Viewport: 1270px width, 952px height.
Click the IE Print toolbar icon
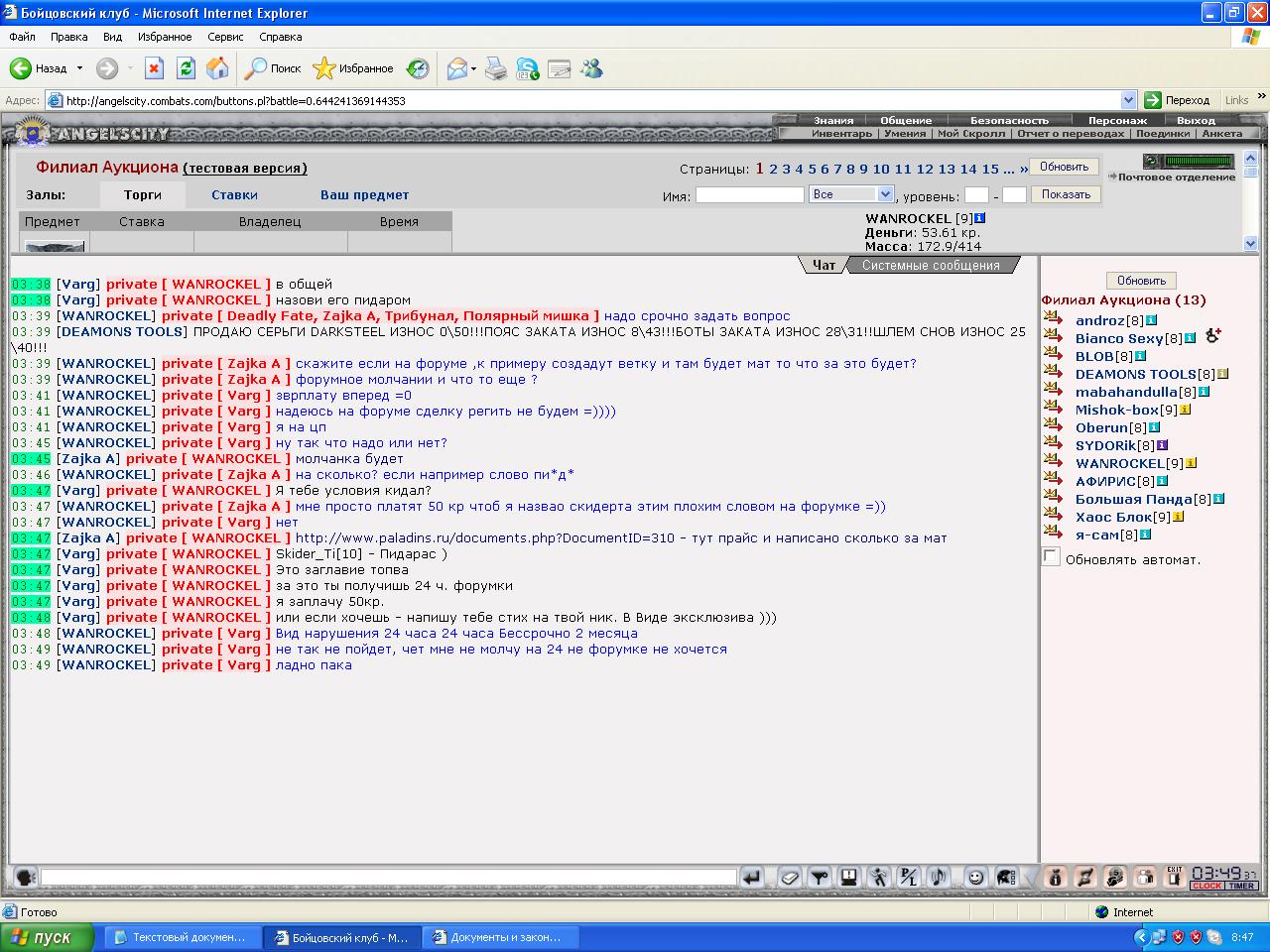496,68
